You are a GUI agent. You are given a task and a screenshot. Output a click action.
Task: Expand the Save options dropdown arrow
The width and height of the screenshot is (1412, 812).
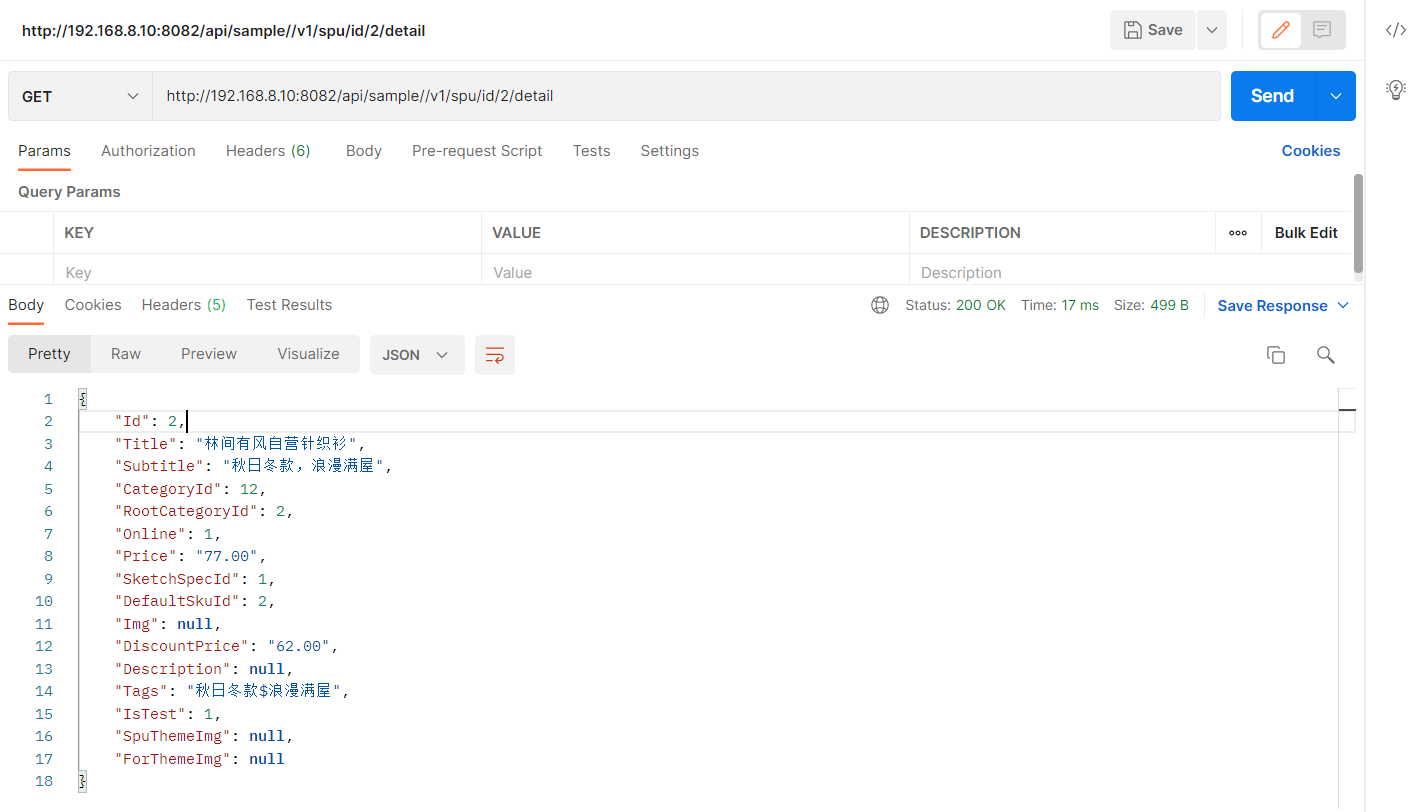tap(1211, 30)
